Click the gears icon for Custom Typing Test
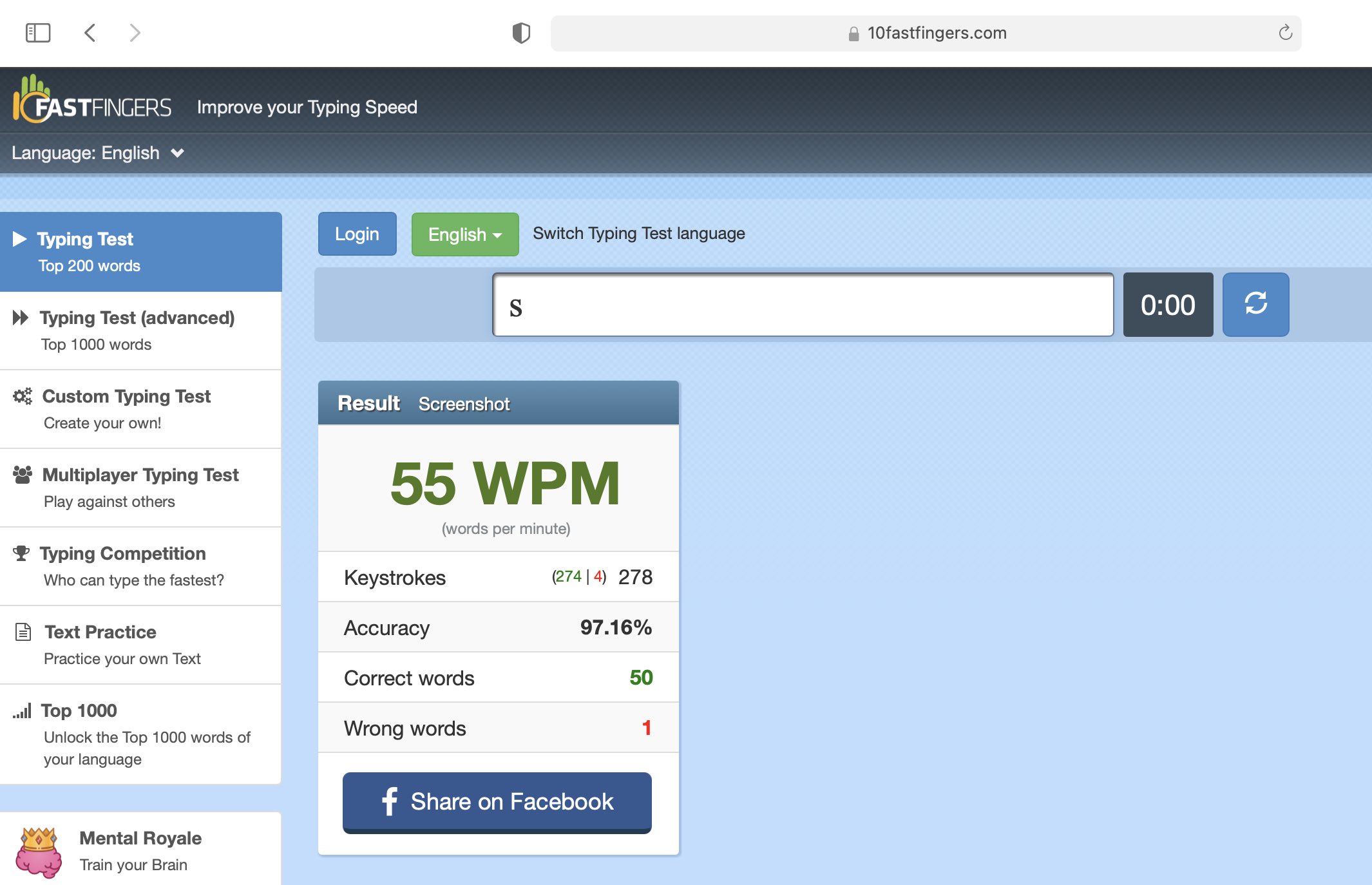 click(23, 396)
